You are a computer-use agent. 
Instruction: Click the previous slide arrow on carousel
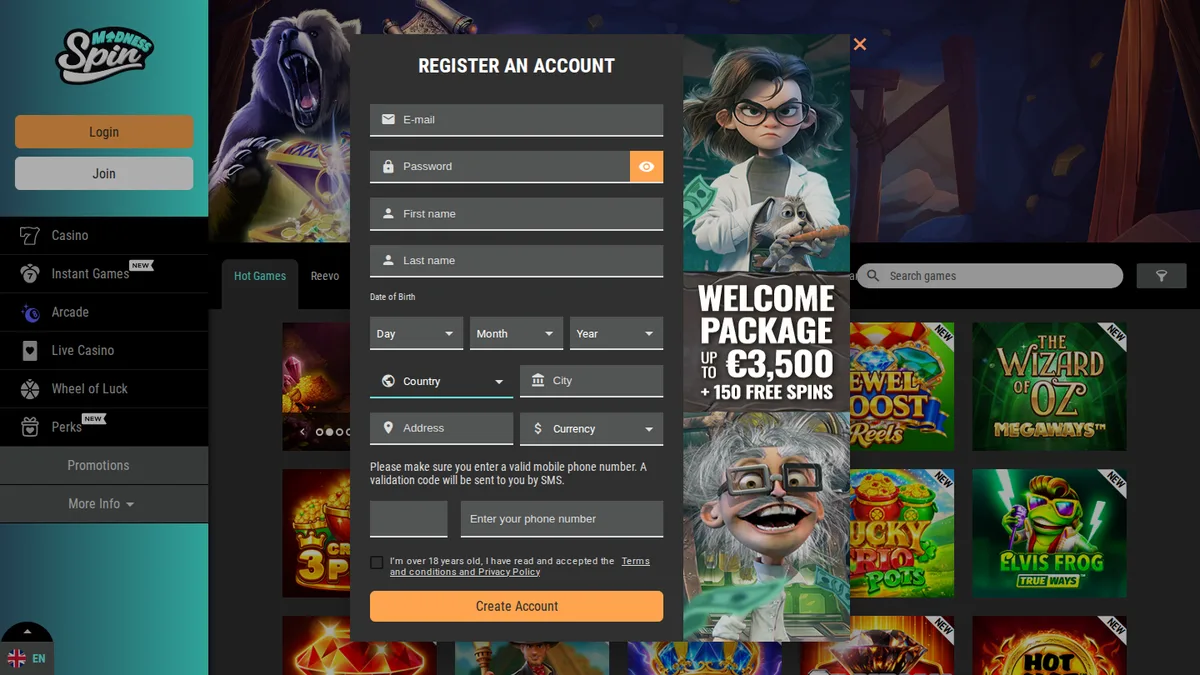[303, 432]
